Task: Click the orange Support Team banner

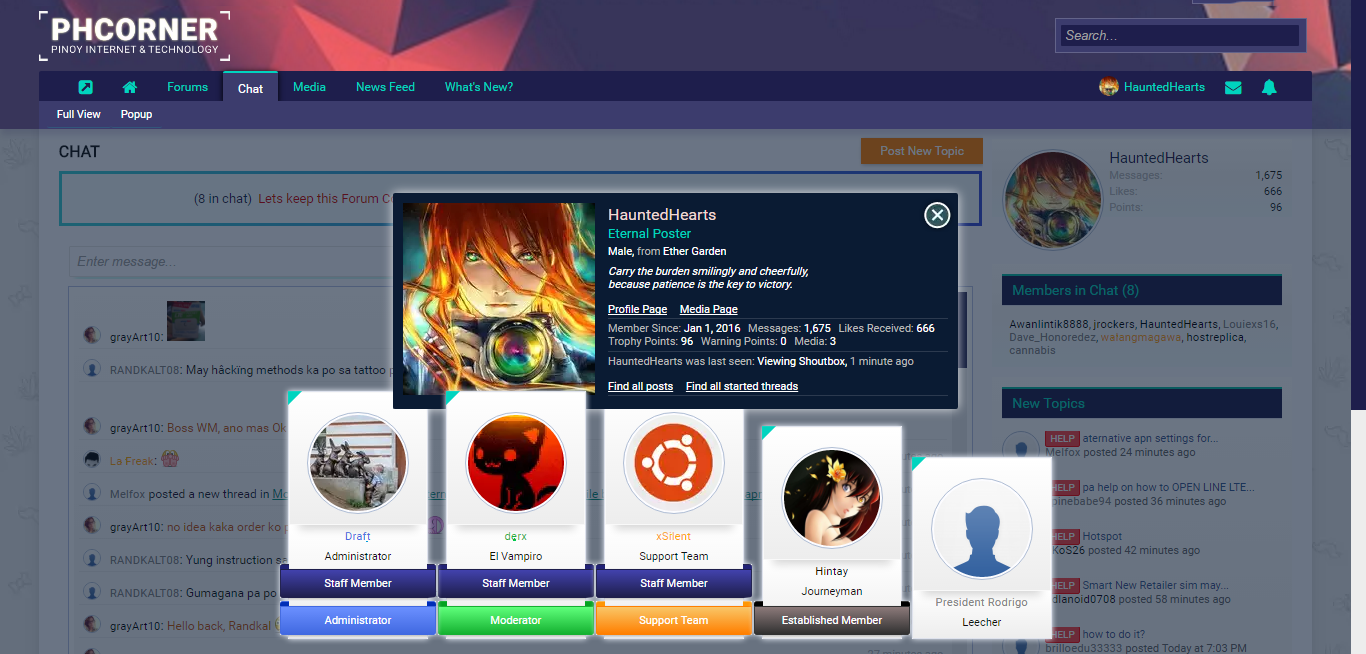Action: (674, 620)
